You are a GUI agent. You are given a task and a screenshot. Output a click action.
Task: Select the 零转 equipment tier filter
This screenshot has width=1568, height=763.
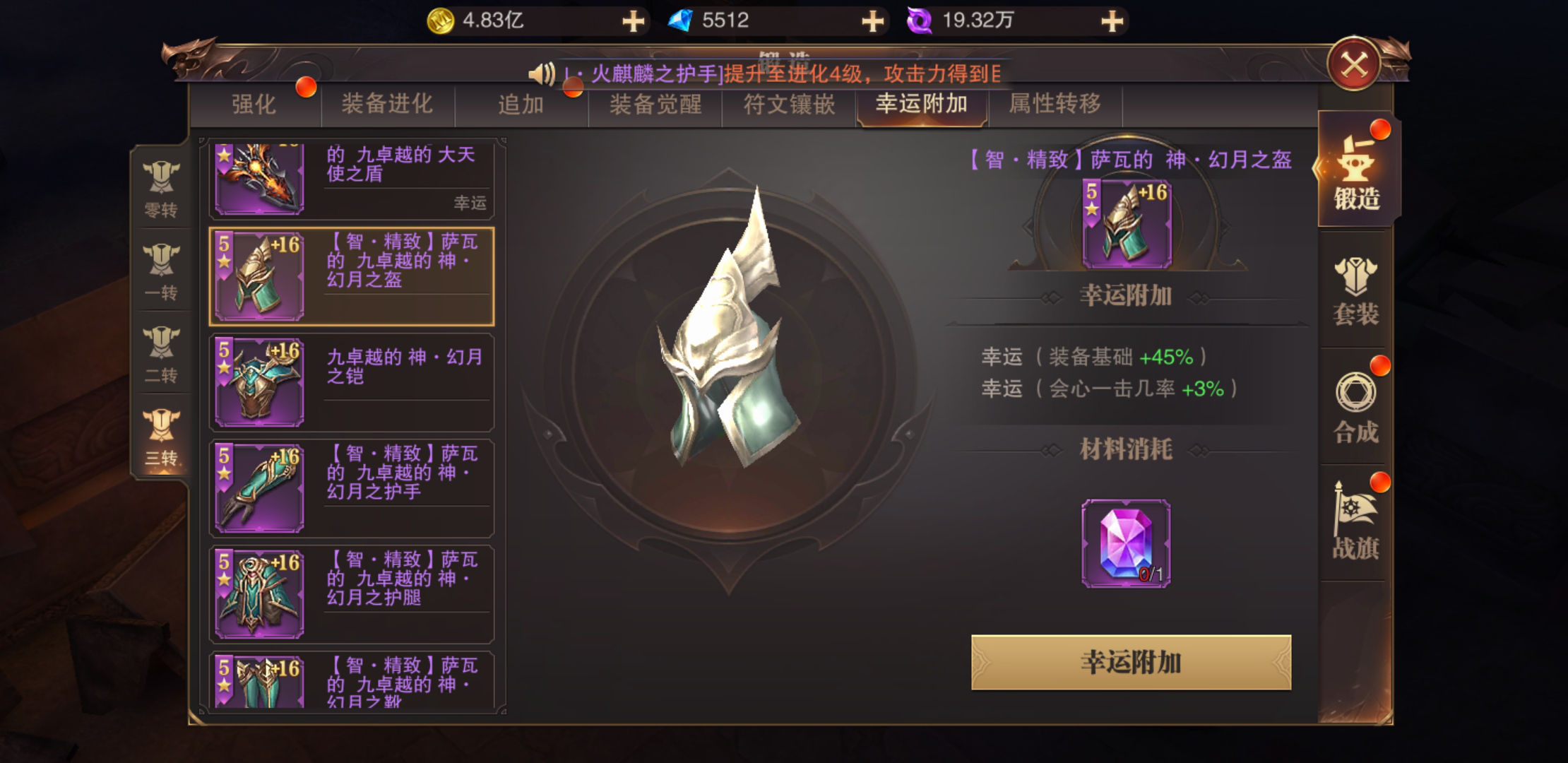click(161, 189)
